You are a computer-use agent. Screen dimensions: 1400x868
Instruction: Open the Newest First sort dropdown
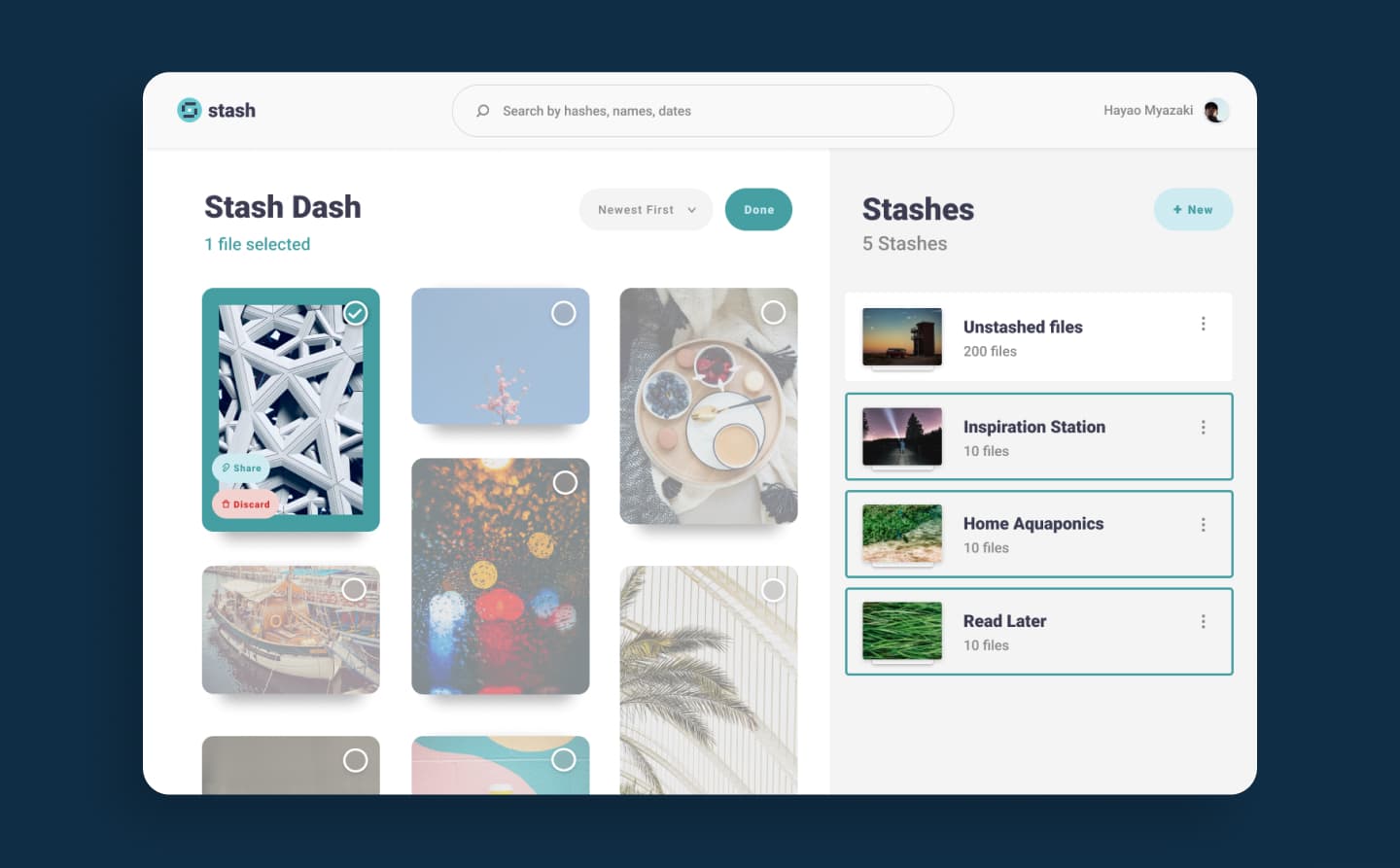pos(646,210)
